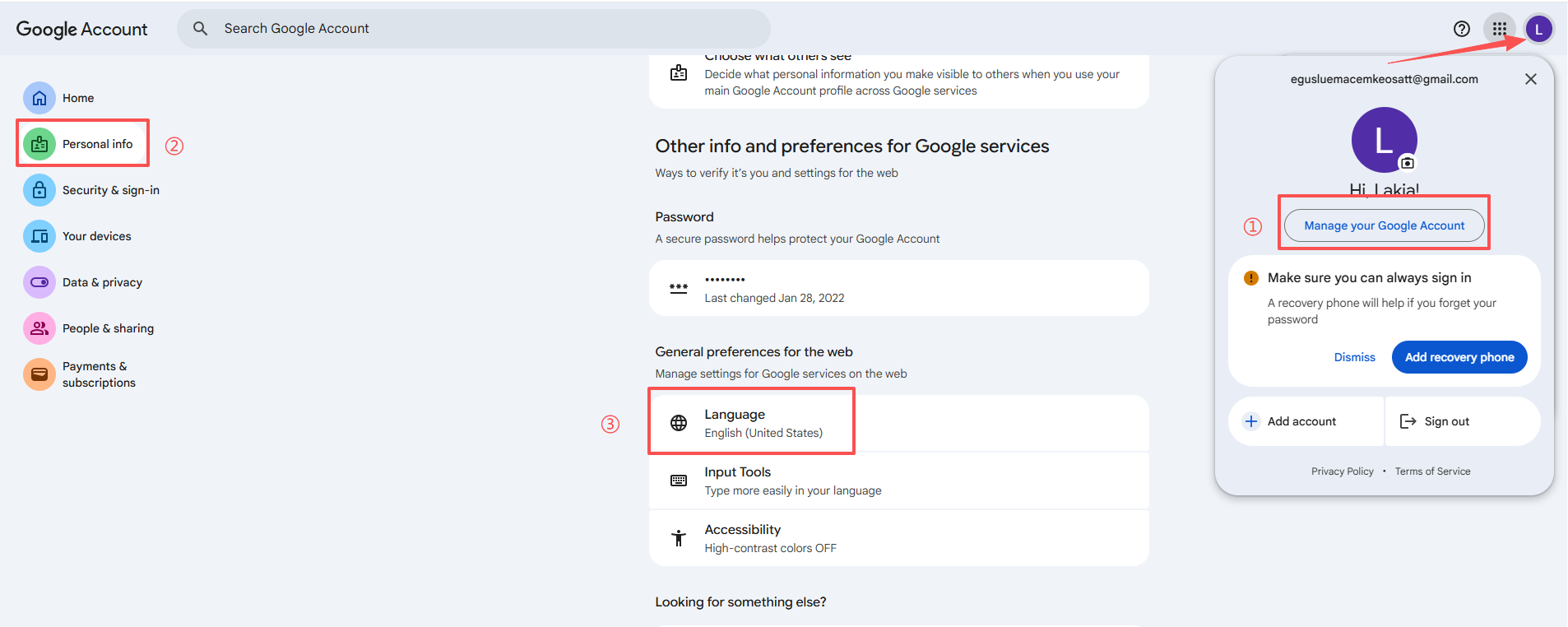Click the Data & privacy icon
Image resolution: width=1568 pixels, height=627 pixels.
[39, 282]
